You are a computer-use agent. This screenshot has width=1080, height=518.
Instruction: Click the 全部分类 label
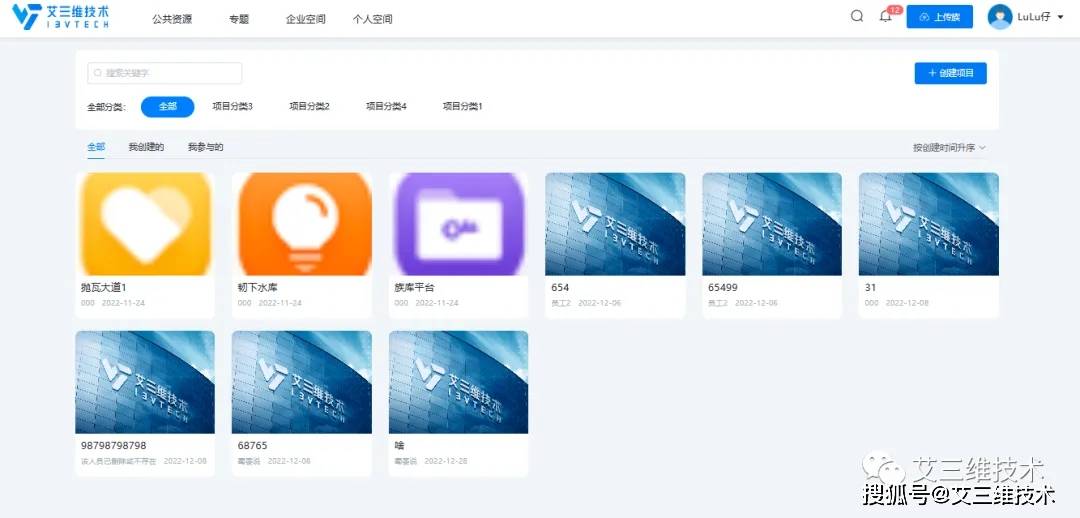click(x=106, y=107)
